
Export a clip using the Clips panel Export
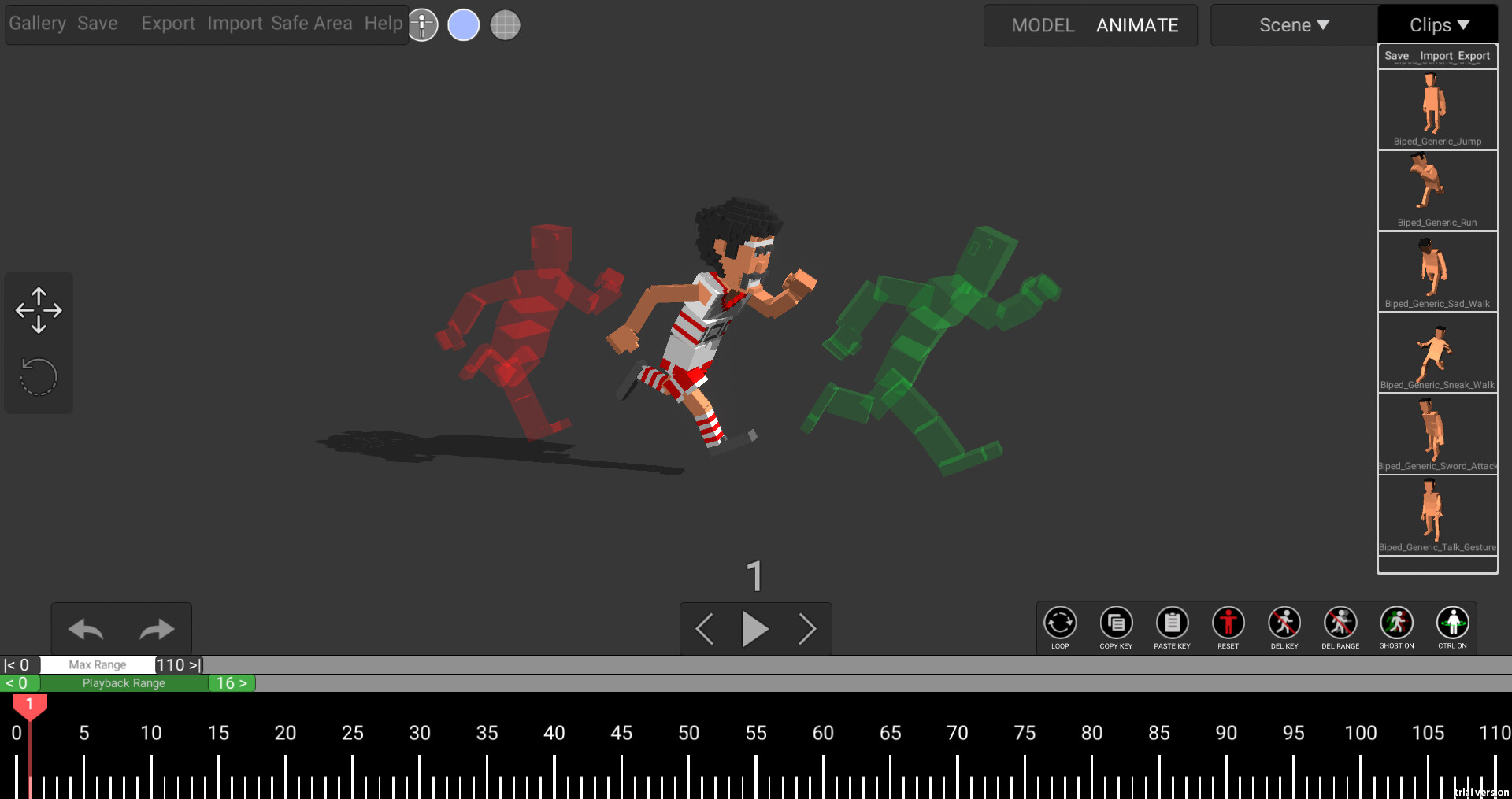coord(1476,56)
